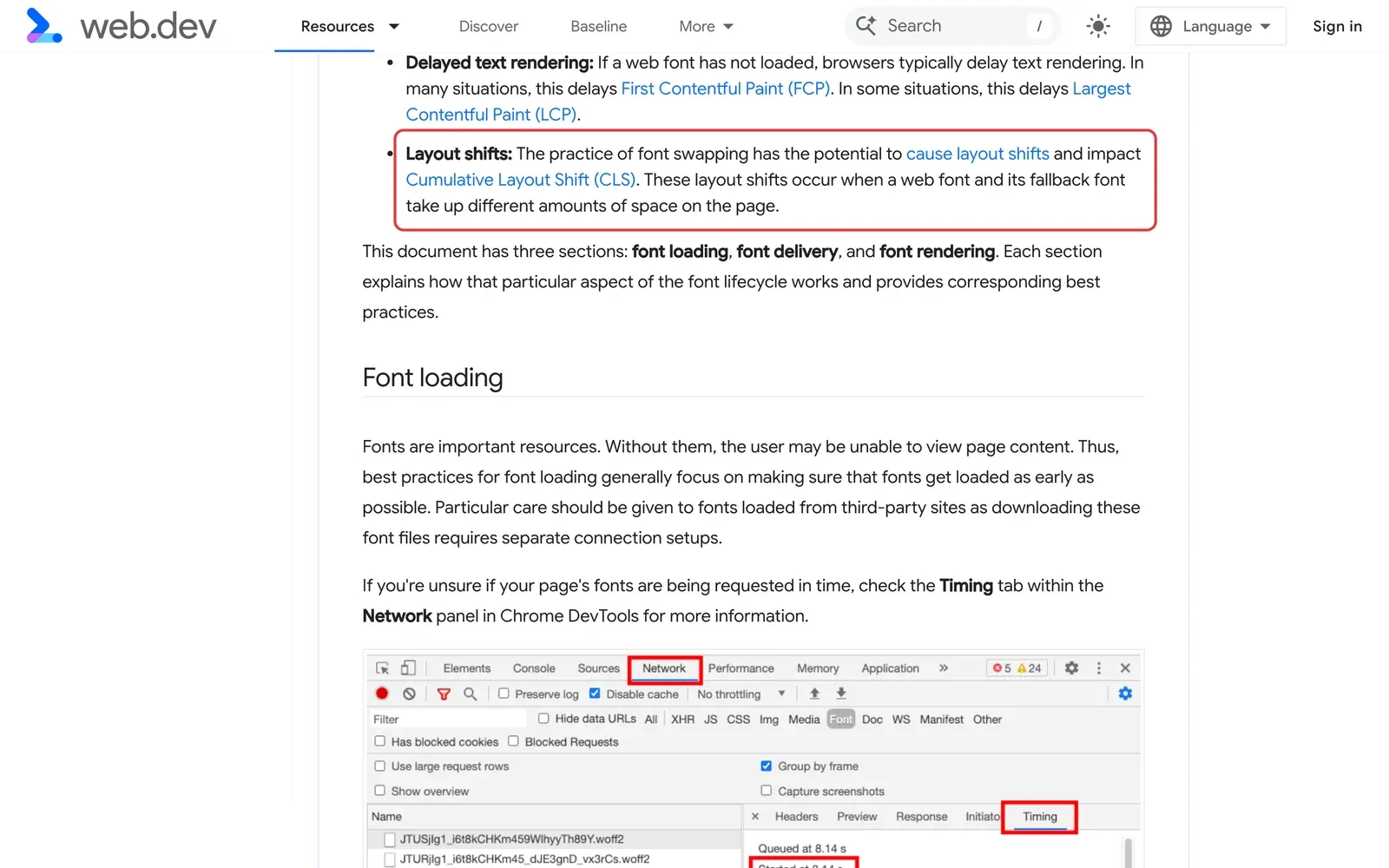Open the Resources tab
The height and width of the screenshot is (868, 1389).
click(338, 26)
